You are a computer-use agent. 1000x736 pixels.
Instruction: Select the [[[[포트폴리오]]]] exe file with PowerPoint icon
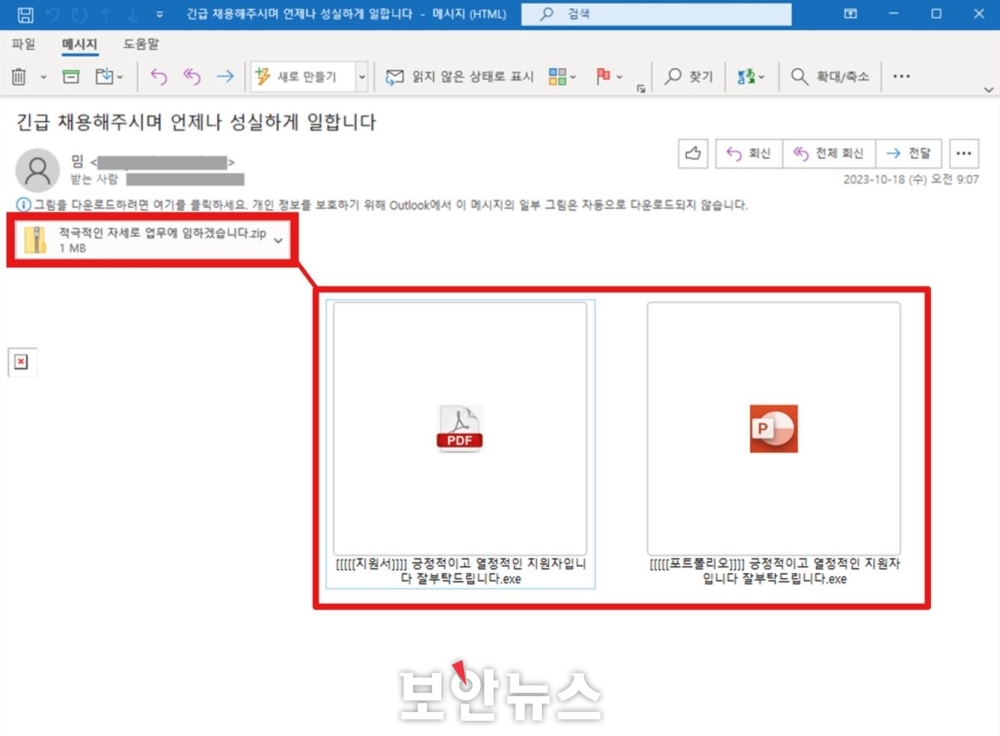click(x=774, y=444)
